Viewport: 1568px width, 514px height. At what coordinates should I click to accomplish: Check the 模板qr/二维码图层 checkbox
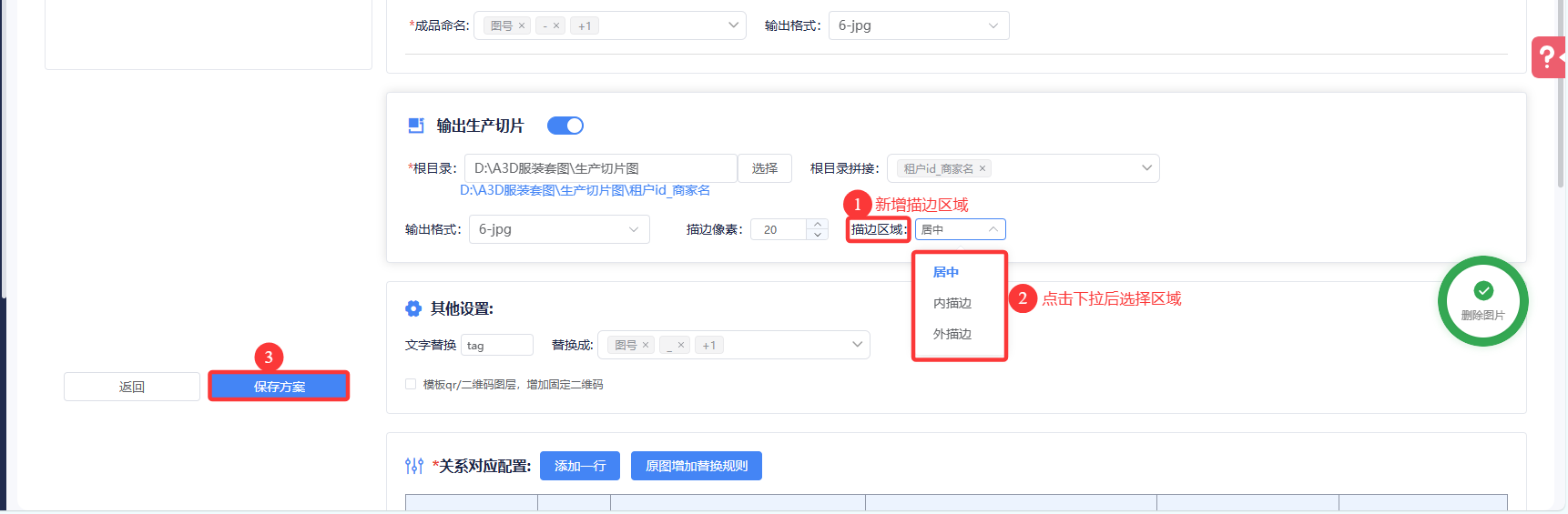[411, 384]
